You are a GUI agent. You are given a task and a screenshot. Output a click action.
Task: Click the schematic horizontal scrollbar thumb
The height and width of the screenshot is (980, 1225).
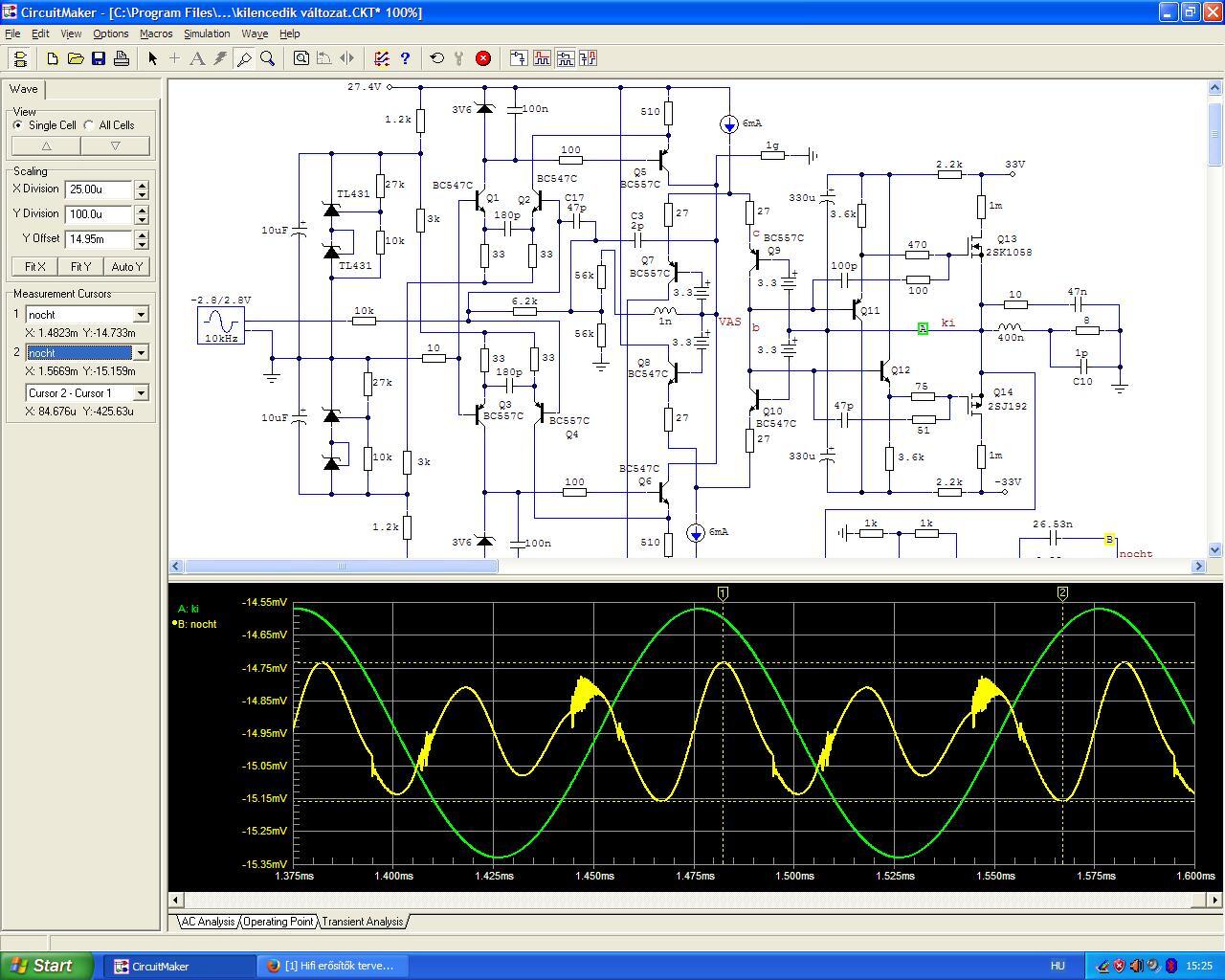click(341, 567)
